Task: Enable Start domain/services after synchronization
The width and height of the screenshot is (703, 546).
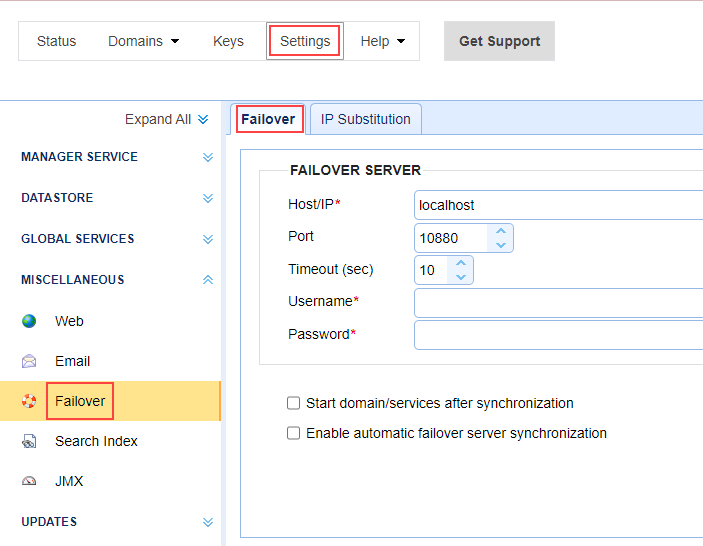Action: [294, 403]
